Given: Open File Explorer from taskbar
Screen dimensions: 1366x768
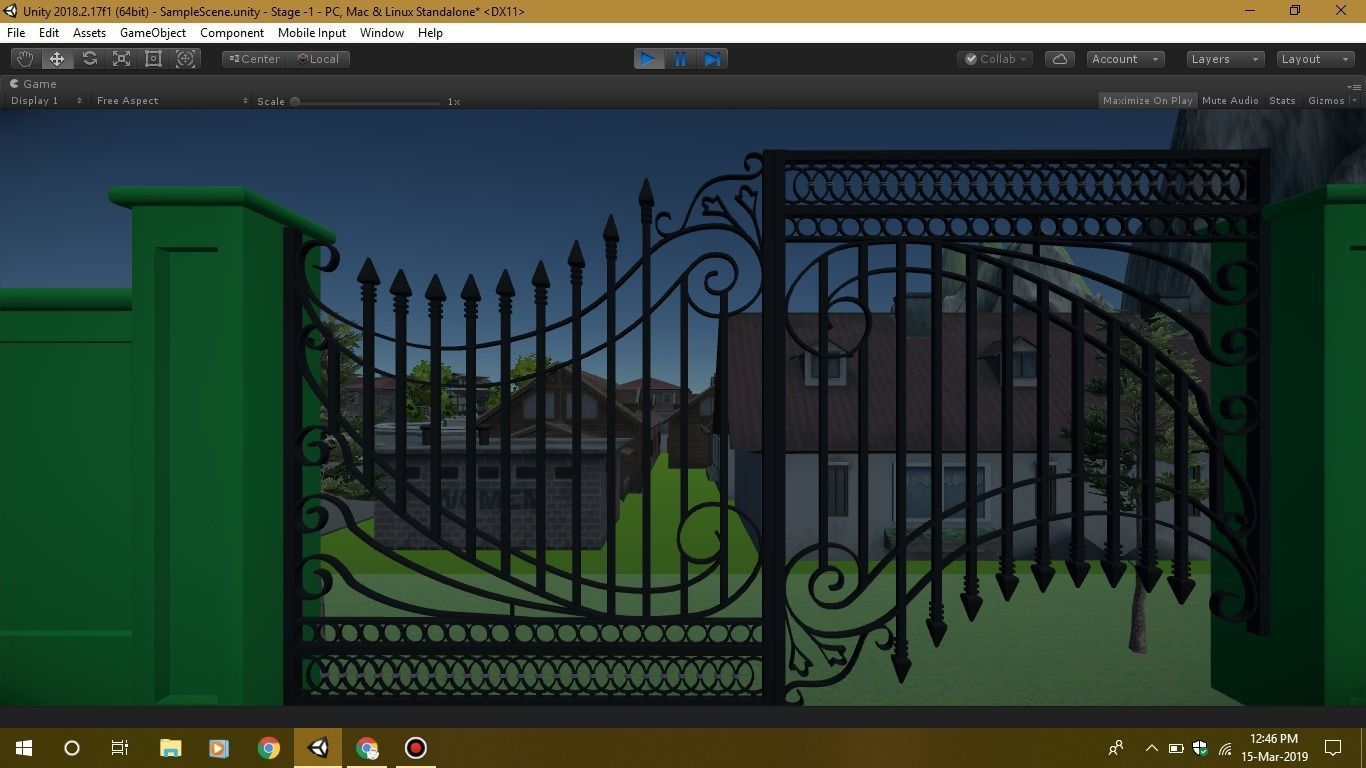Looking at the screenshot, I should (x=171, y=748).
